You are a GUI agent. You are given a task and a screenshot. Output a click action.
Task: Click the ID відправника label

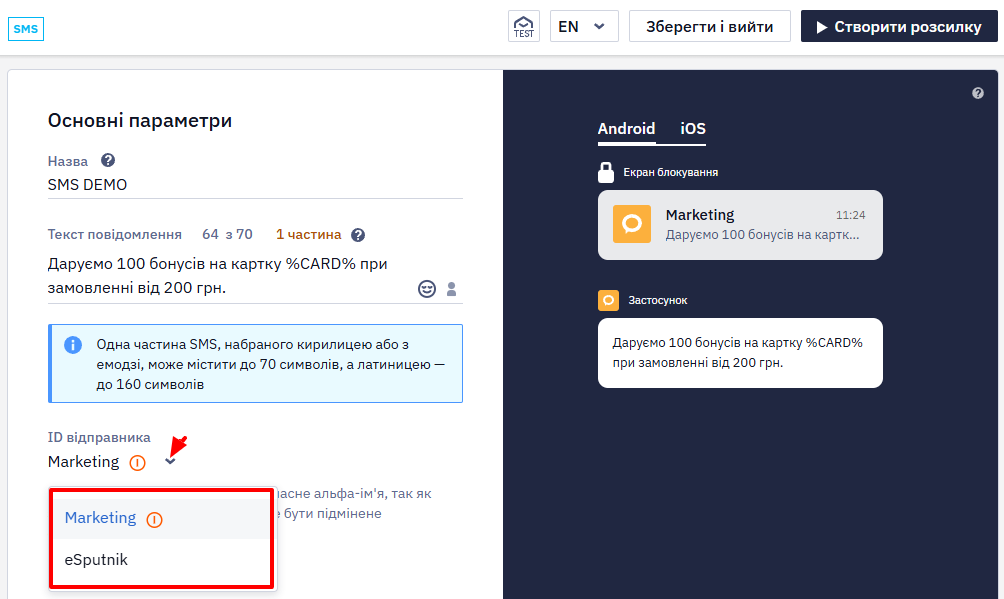tap(99, 438)
